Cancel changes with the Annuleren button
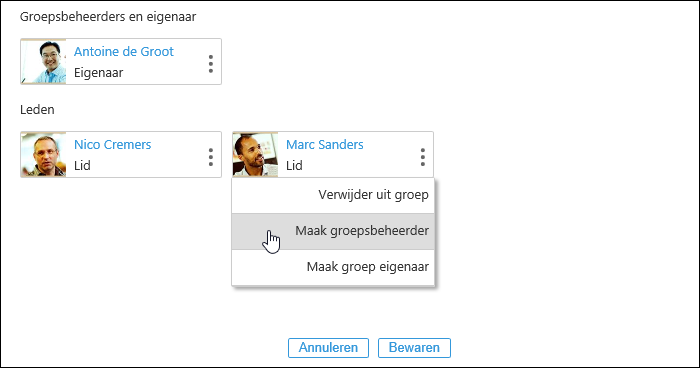 (x=328, y=348)
